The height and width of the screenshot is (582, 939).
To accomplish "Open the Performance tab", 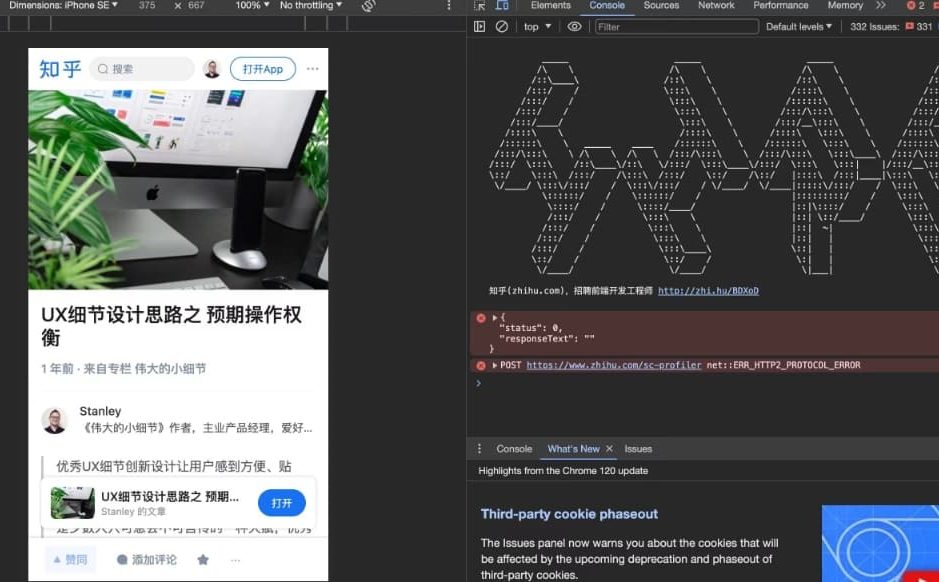I will 780,5.
